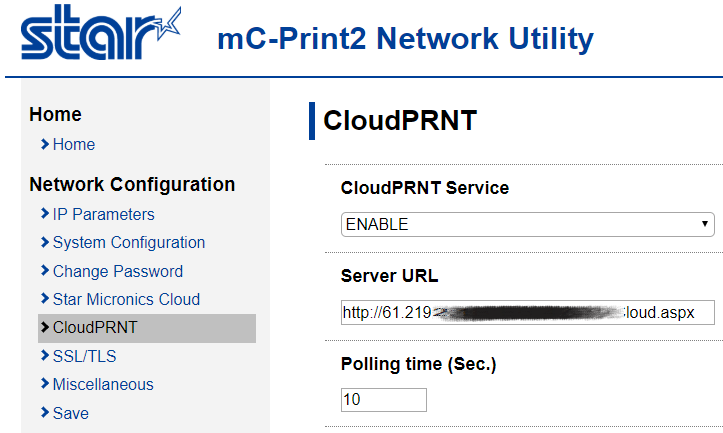
Task: Open SSL/TLS settings
Action: click(84, 356)
